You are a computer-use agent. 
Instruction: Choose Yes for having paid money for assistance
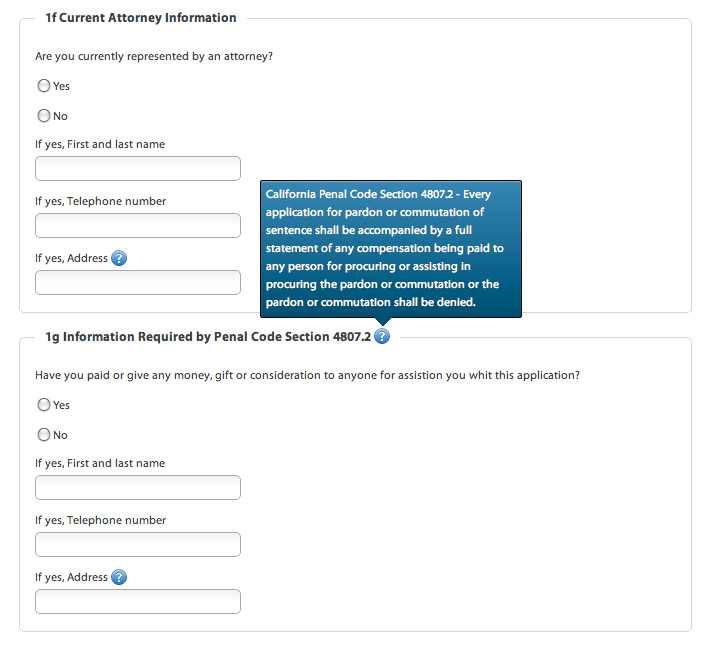click(44, 405)
